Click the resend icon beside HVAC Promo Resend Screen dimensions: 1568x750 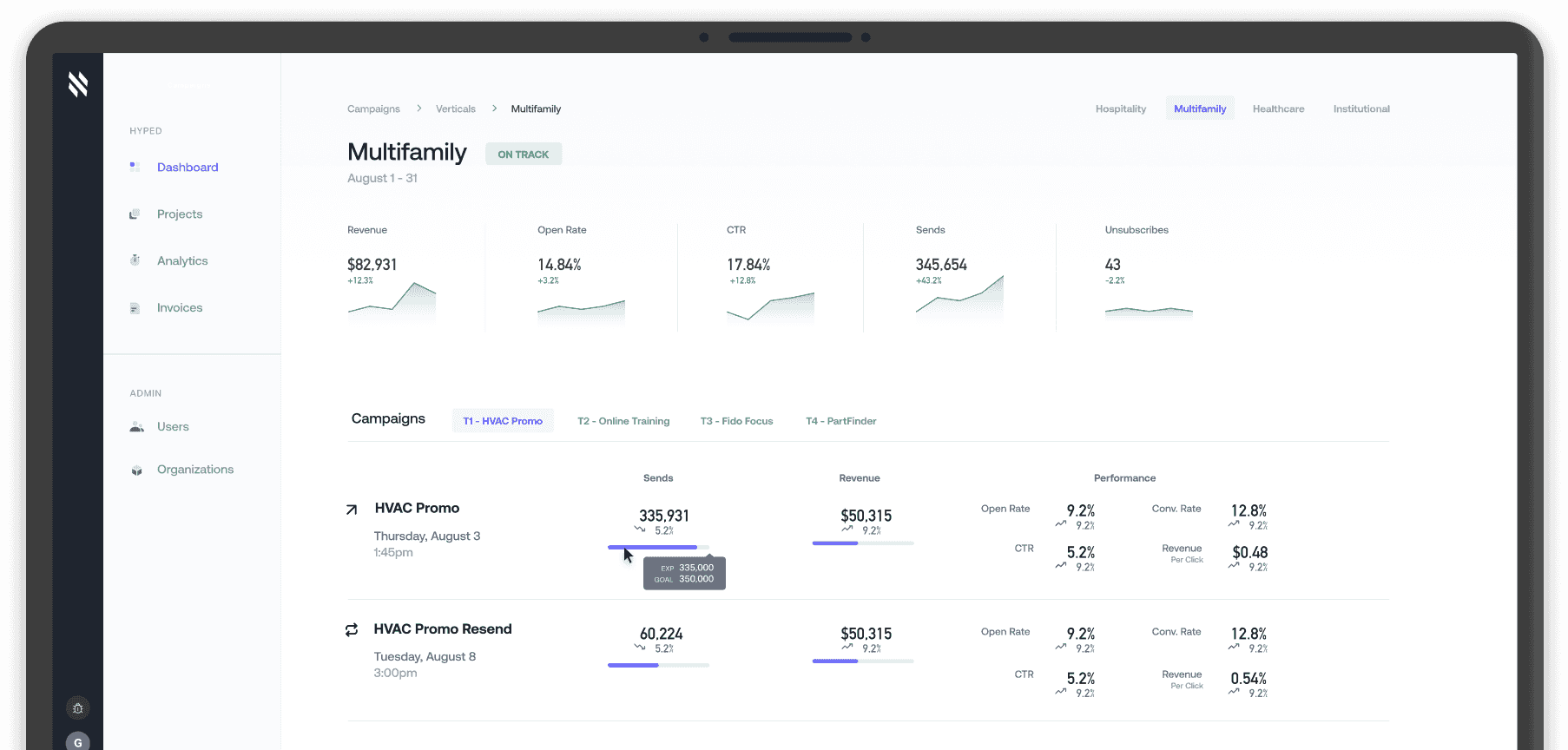352,630
